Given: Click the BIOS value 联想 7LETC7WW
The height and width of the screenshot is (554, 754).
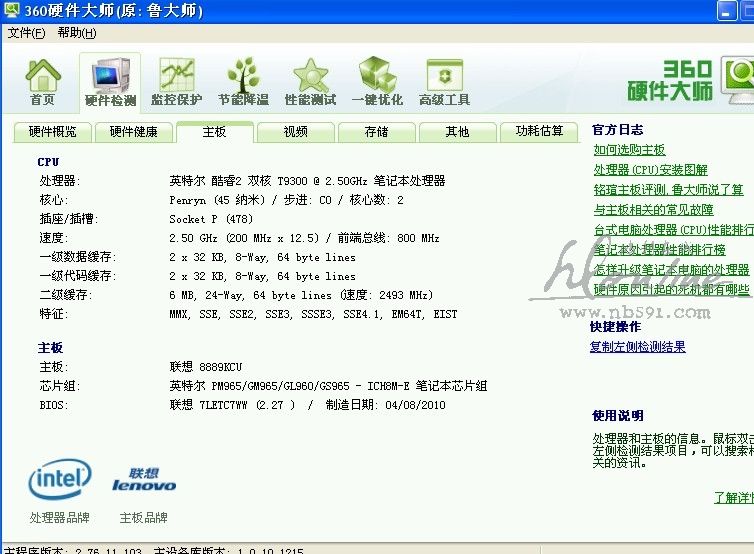Looking at the screenshot, I should [x=307, y=405].
